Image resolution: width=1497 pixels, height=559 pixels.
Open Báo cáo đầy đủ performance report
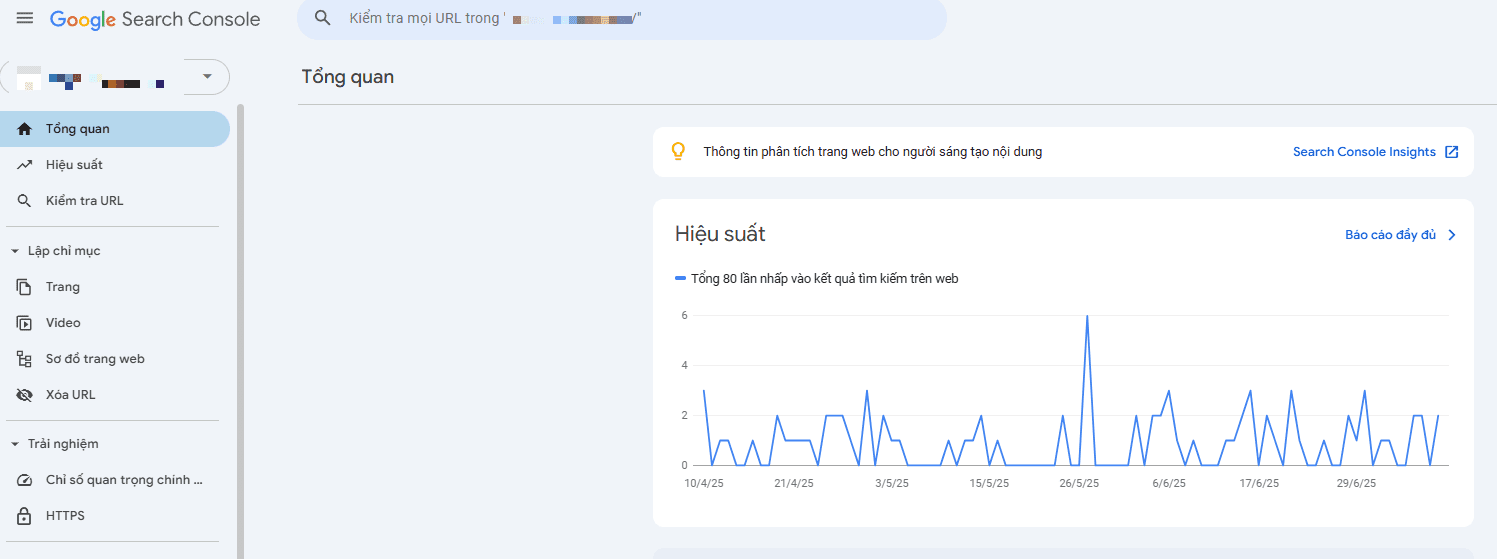pyautogui.click(x=1390, y=235)
